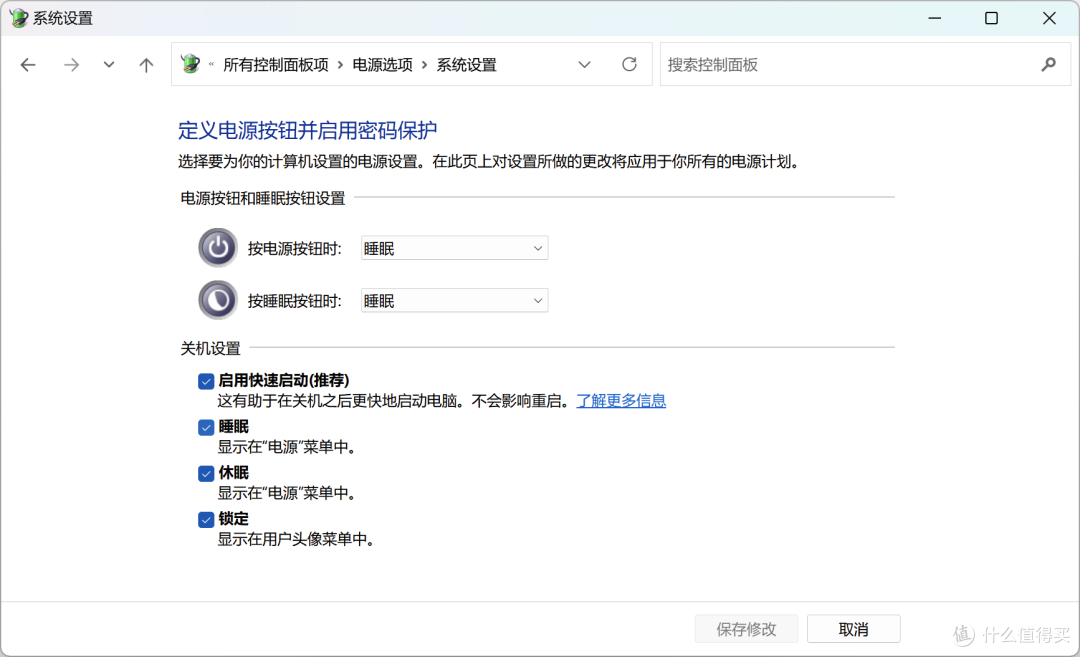
Task: Click the control panel icon in address bar
Action: click(x=190, y=64)
